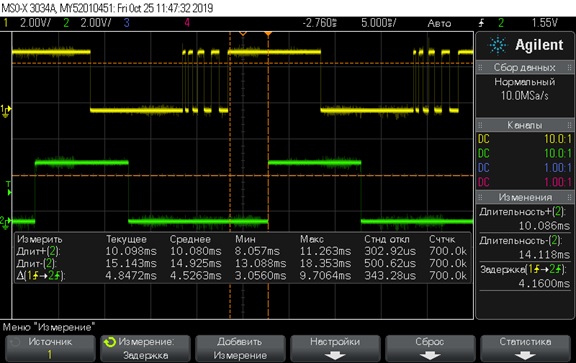Click the trigger level T marker
The width and height of the screenshot is (576, 363).
coord(8,188)
